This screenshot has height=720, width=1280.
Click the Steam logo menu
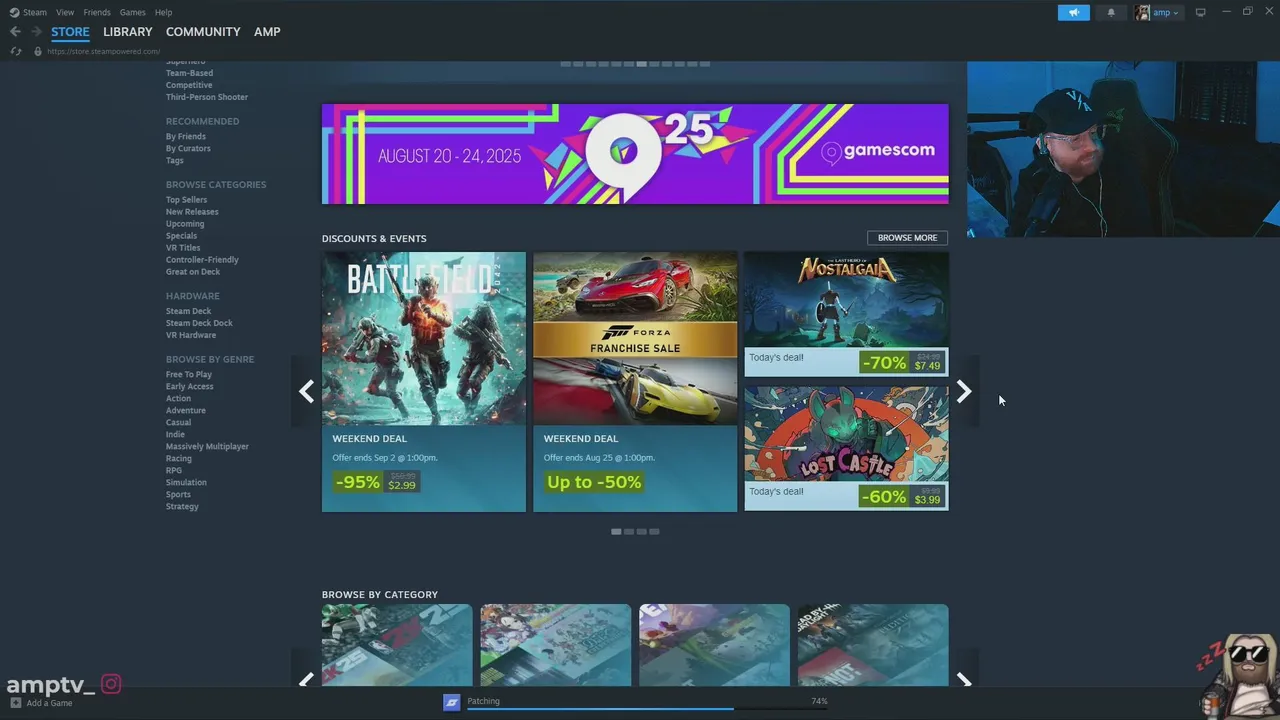tap(28, 12)
